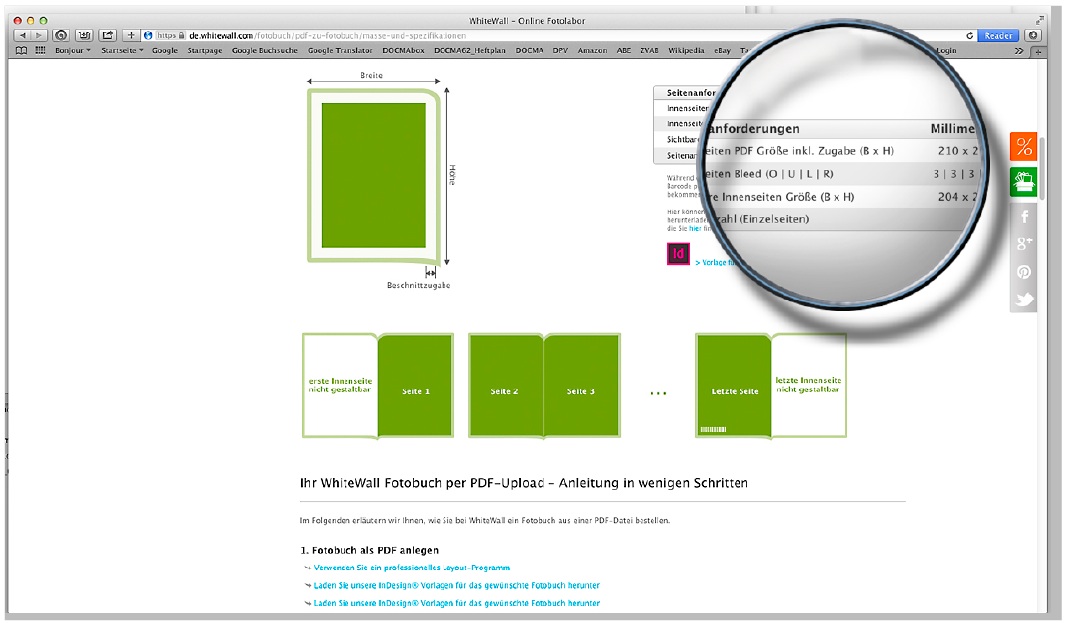Go back with the Safari back arrow
The width and height of the screenshot is (1065, 623).
point(23,35)
